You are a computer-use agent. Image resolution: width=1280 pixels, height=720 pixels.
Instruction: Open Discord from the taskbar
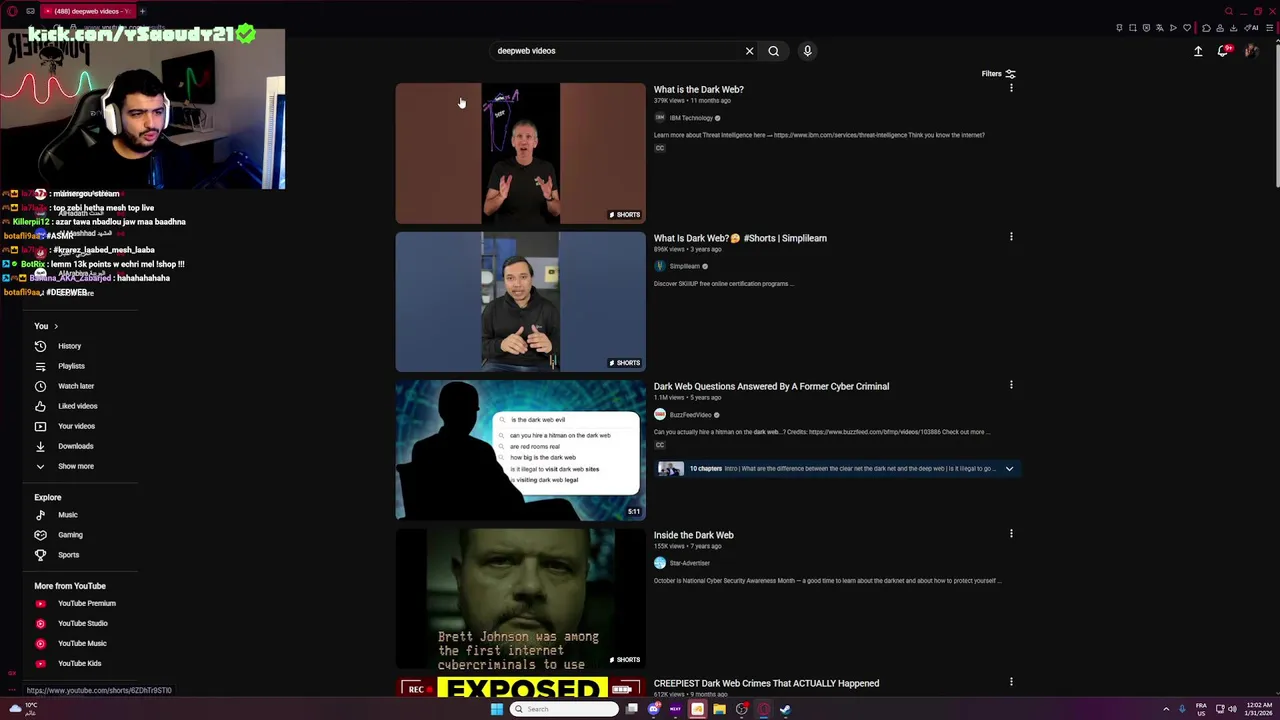click(654, 709)
